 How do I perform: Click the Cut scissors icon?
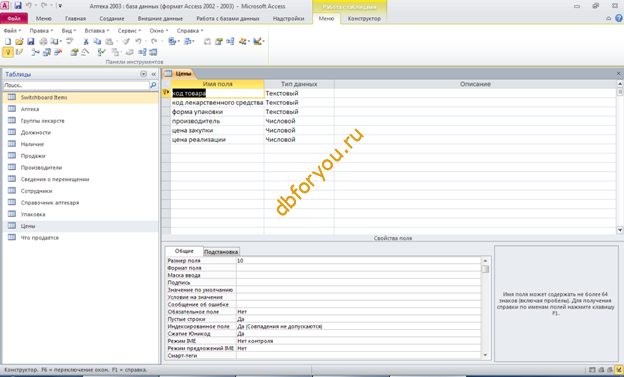[x=86, y=41]
